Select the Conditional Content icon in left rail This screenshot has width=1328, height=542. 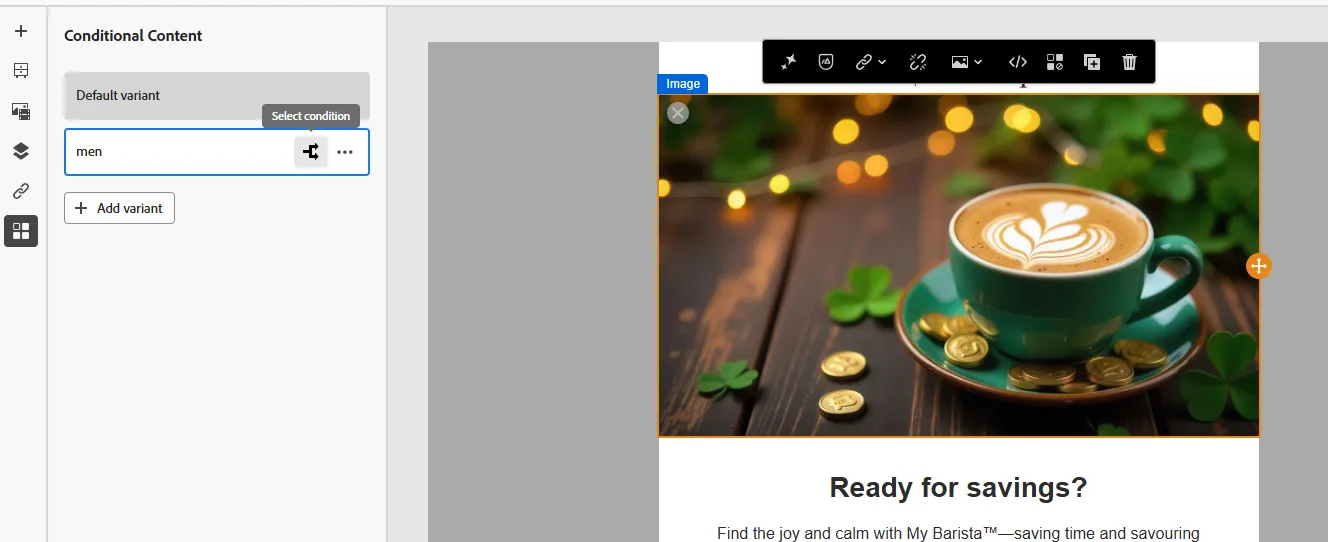click(21, 232)
